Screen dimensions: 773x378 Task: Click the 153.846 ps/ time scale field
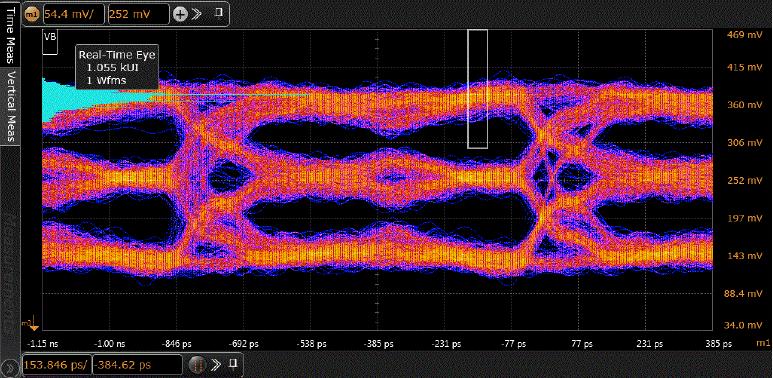pyautogui.click(x=57, y=365)
